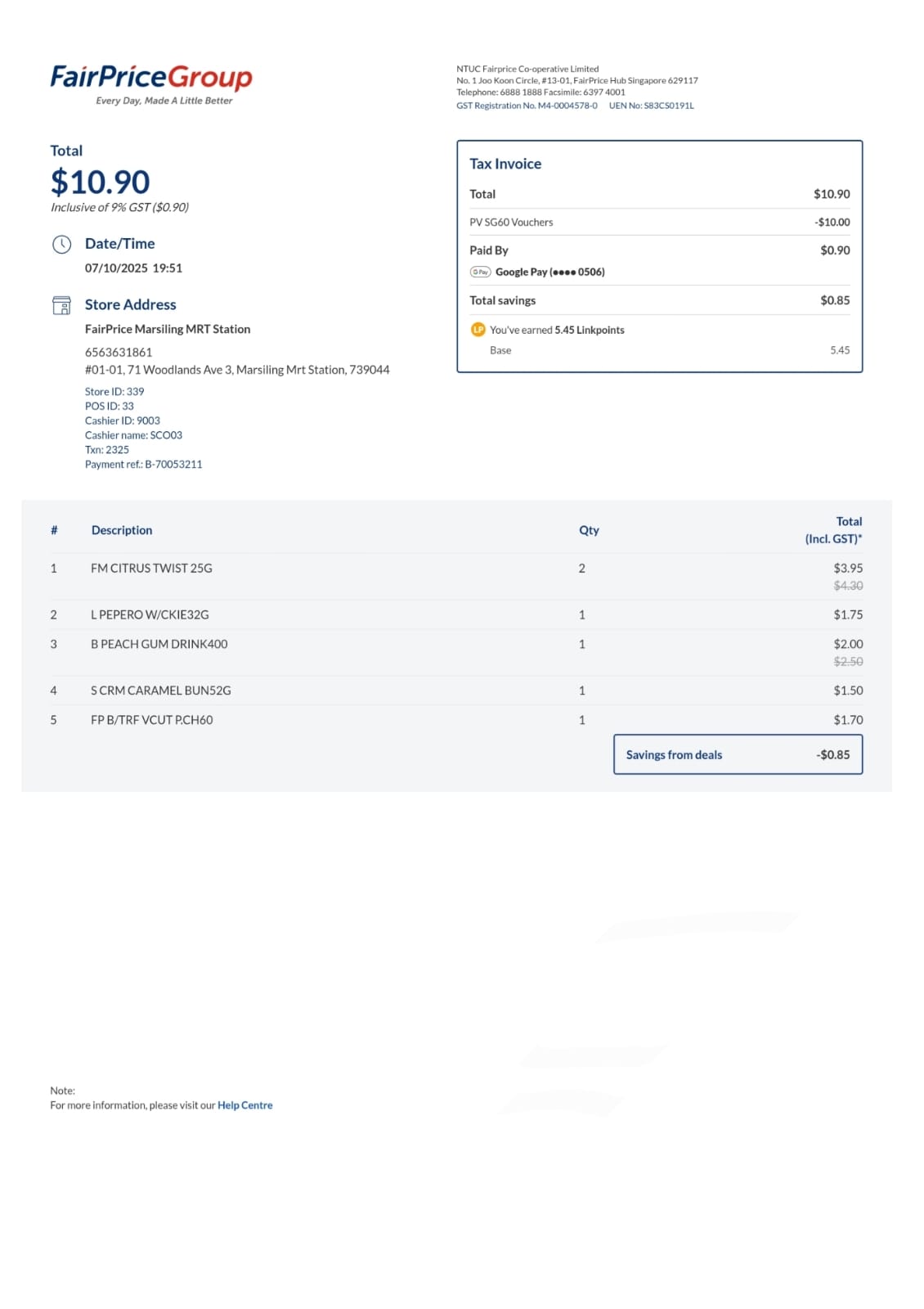
Task: Click 'Inclusive of 9% GST ($0.90)' text
Action: pyautogui.click(x=119, y=207)
